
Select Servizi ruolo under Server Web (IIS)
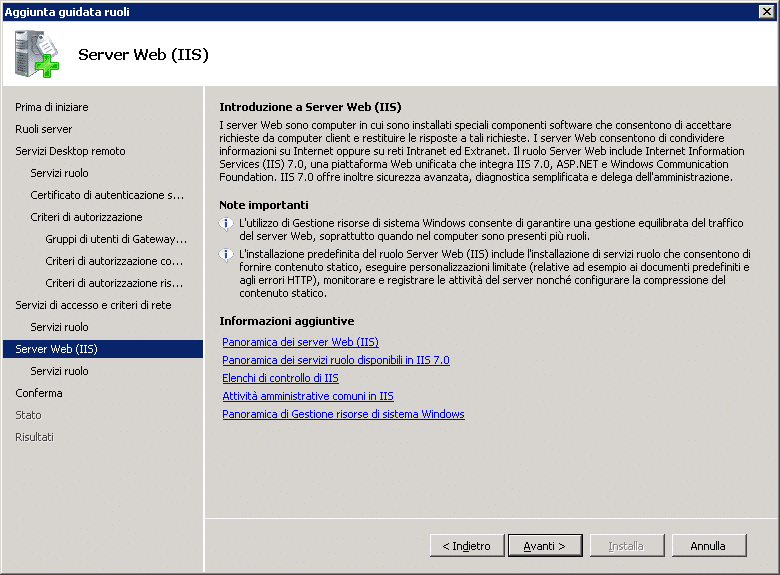point(59,371)
